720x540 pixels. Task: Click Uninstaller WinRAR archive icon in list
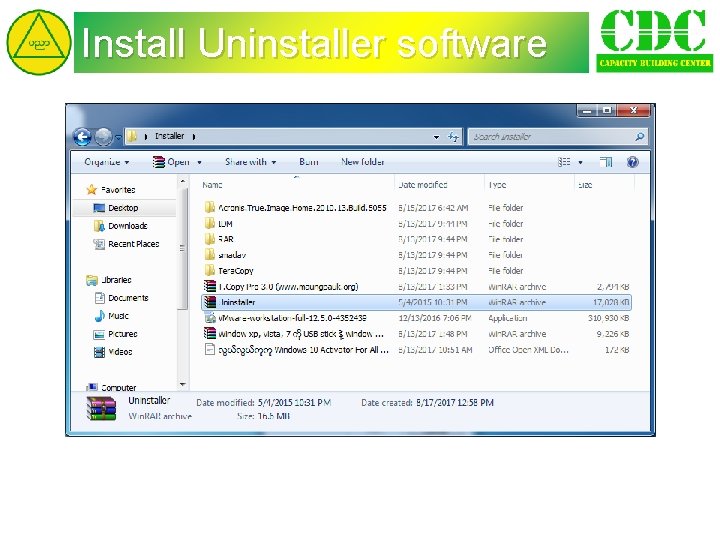210,302
